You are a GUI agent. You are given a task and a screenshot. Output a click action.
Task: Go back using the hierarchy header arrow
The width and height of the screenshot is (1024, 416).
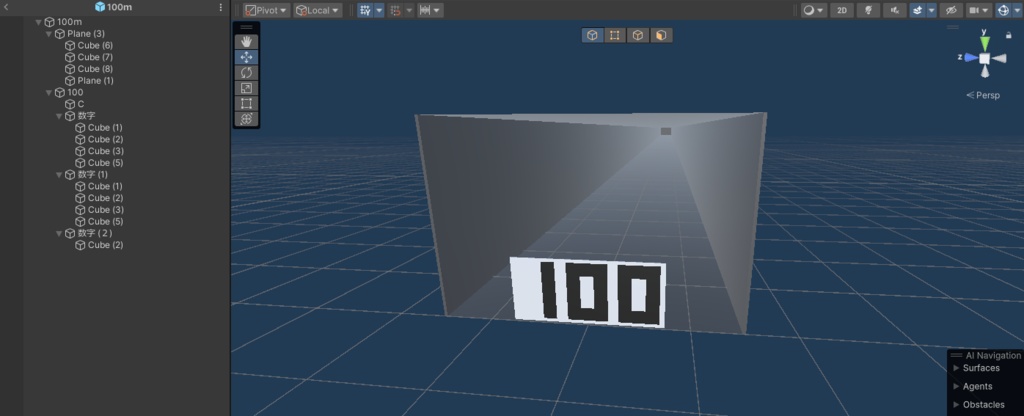6,7
